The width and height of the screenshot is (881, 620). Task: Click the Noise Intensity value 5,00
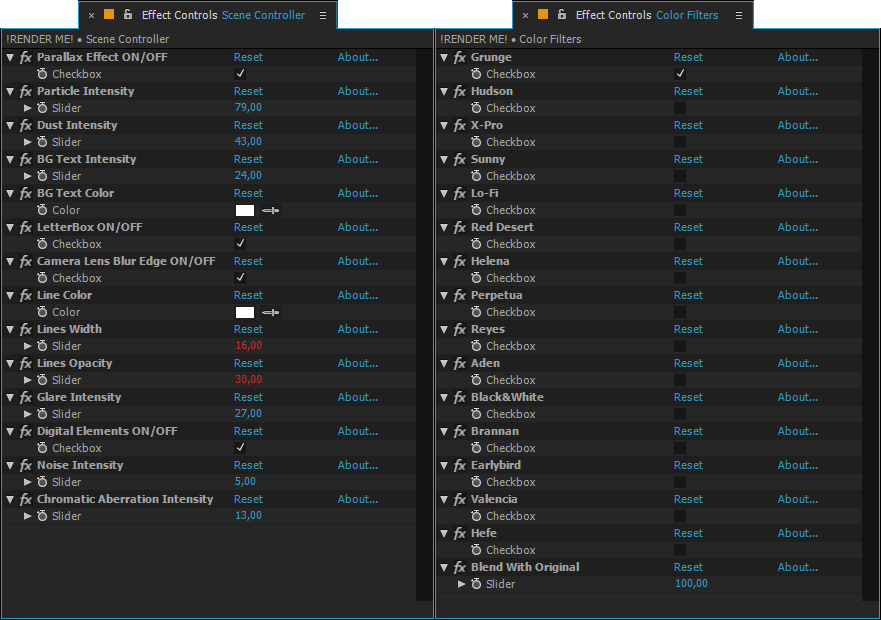point(246,482)
